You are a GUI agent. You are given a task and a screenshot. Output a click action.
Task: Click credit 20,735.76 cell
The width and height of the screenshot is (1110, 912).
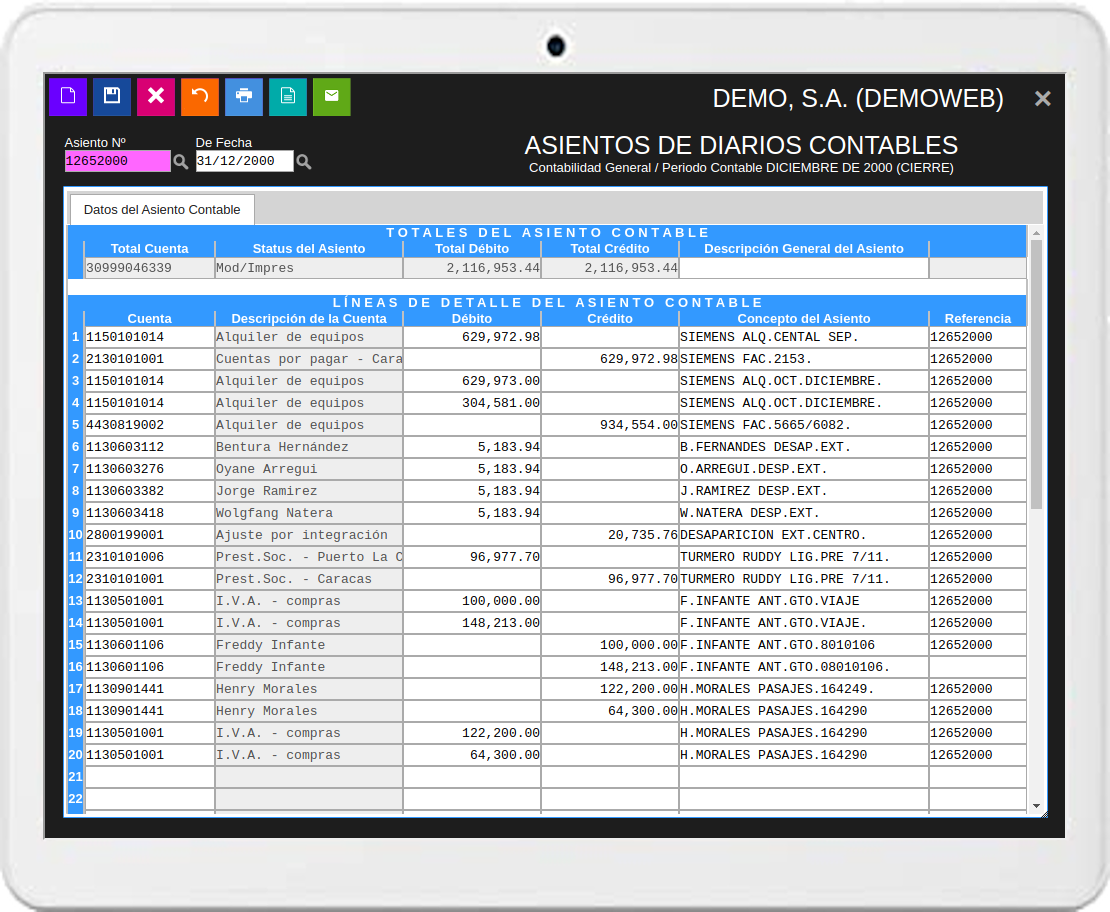610,535
